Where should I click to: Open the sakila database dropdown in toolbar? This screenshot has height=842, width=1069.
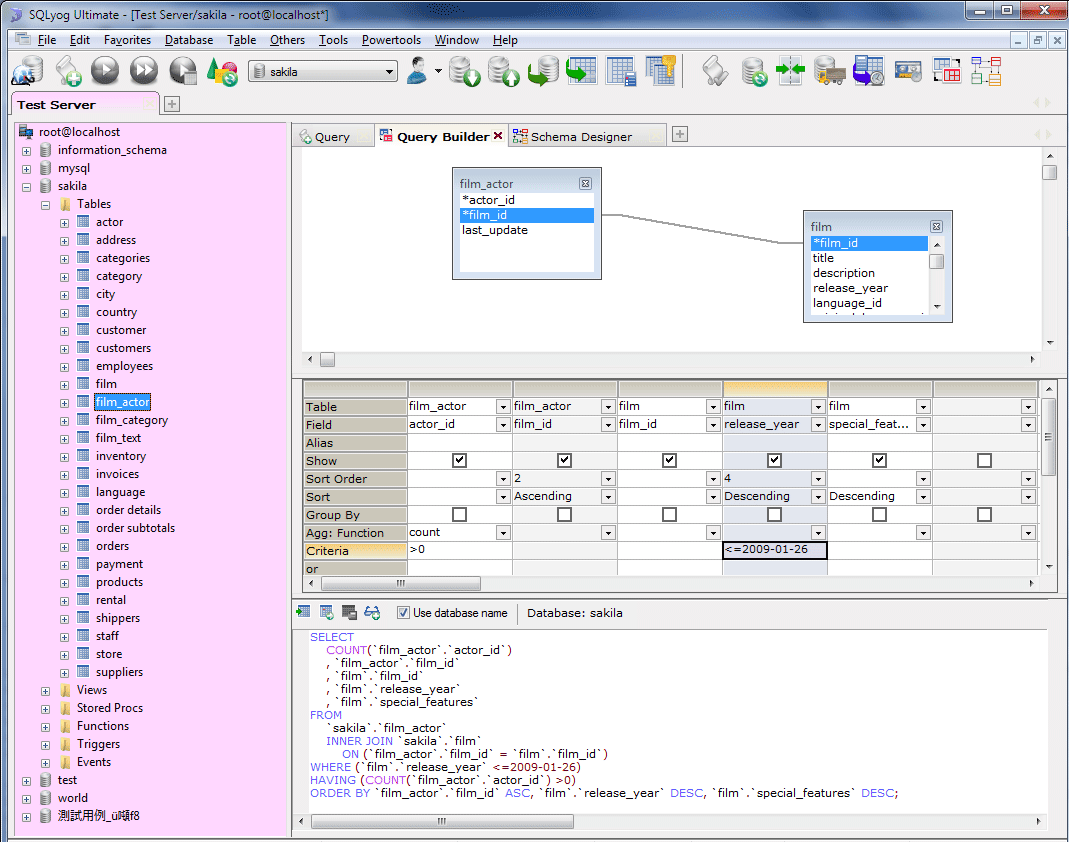click(x=390, y=72)
